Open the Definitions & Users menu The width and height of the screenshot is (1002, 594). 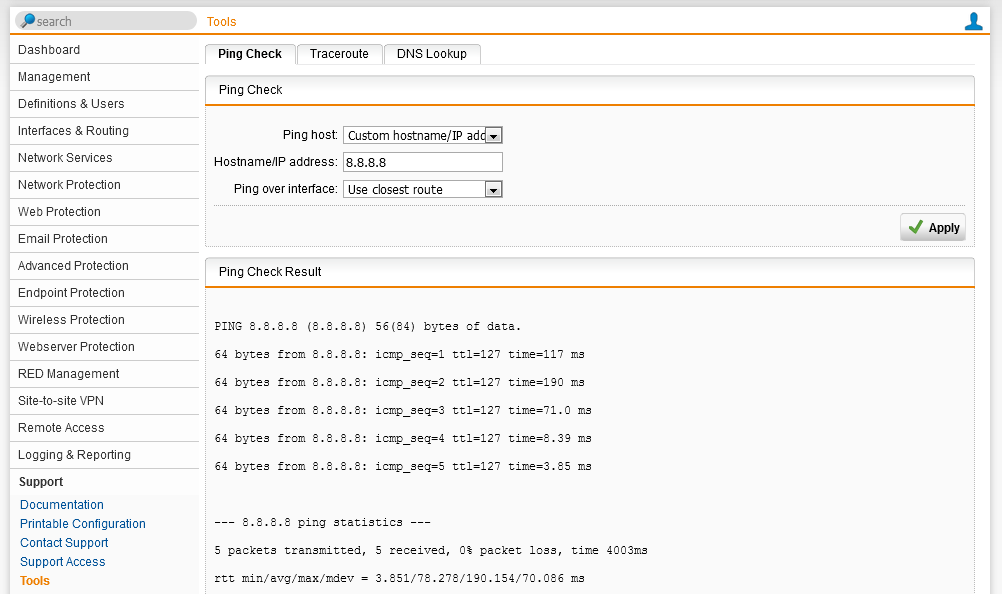click(71, 104)
